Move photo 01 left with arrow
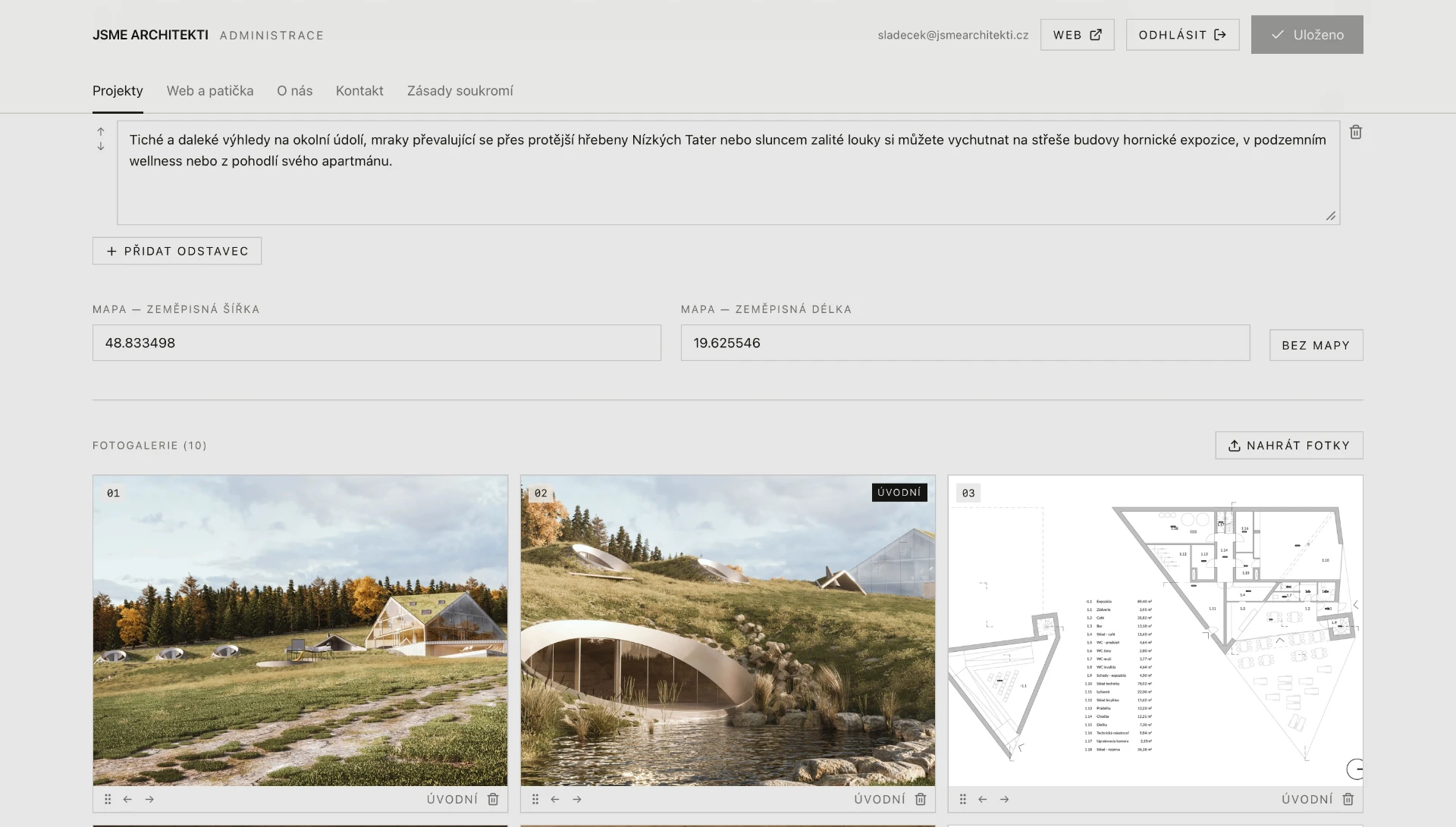Screen dimensions: 1456x827 127,799
